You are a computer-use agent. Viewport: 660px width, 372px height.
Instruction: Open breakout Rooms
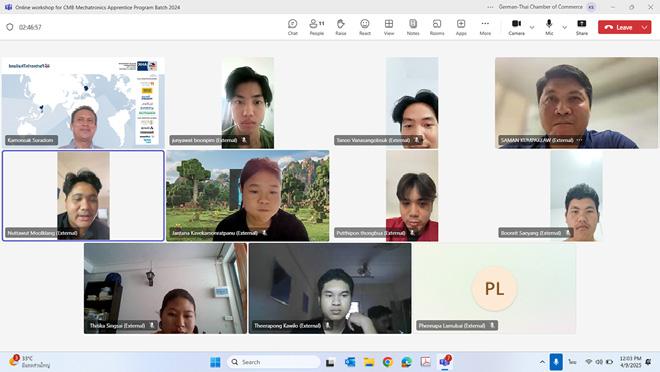click(x=437, y=27)
